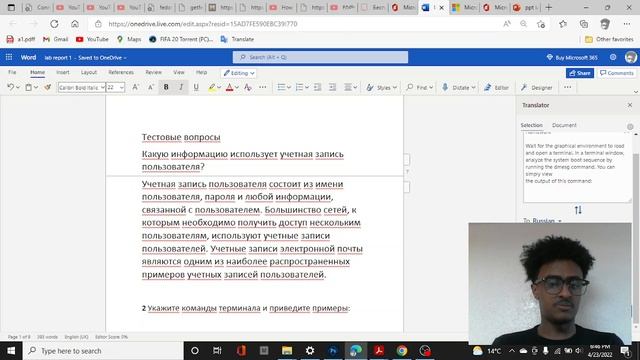Screen dimensions: 640x360
Task: Select the Format Painter brush
Action: tap(48, 87)
